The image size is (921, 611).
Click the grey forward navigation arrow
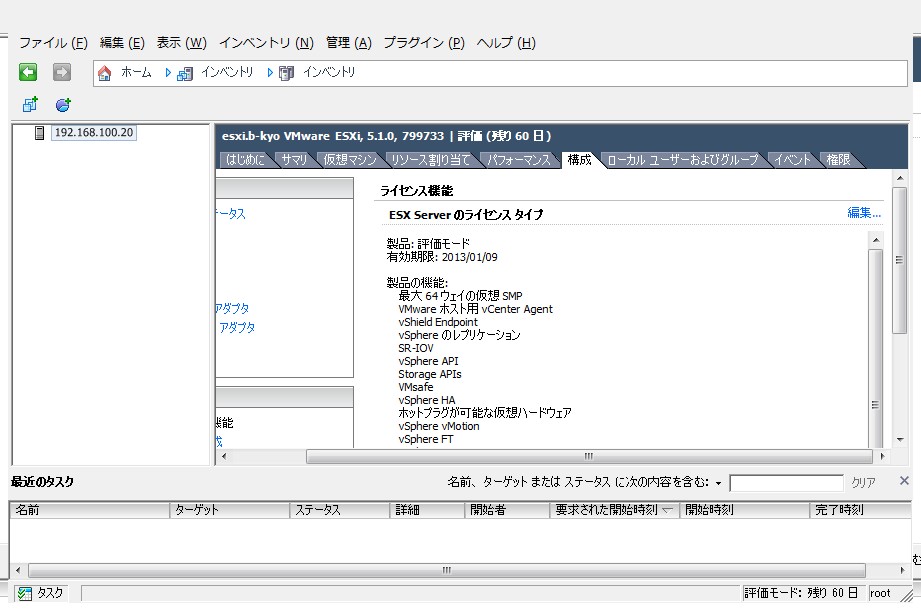(x=62, y=72)
